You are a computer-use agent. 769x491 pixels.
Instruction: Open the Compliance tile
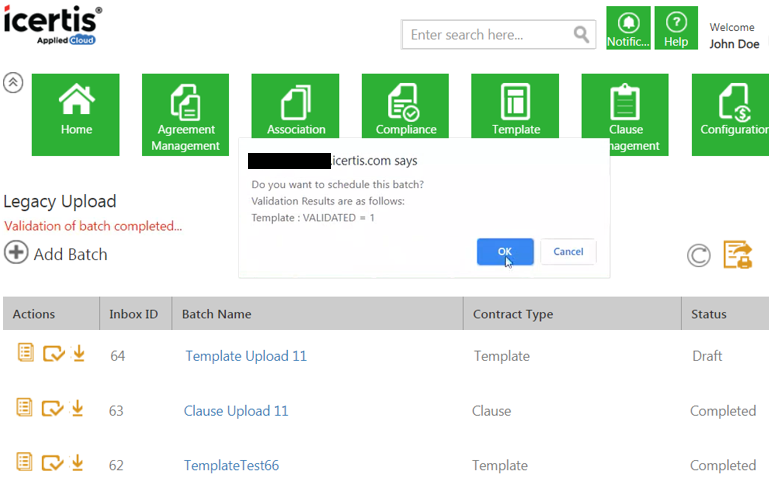click(405, 106)
